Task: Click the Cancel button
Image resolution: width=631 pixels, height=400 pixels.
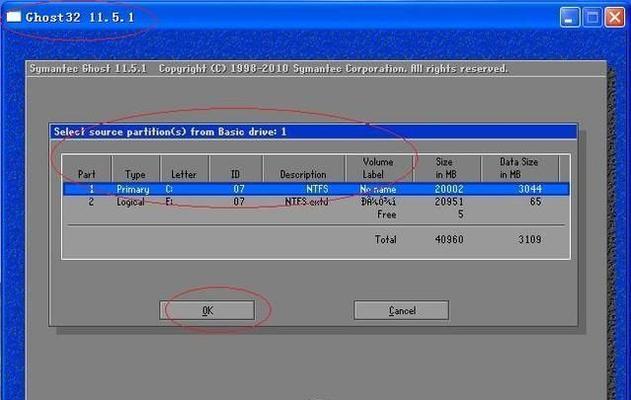Action: (401, 310)
